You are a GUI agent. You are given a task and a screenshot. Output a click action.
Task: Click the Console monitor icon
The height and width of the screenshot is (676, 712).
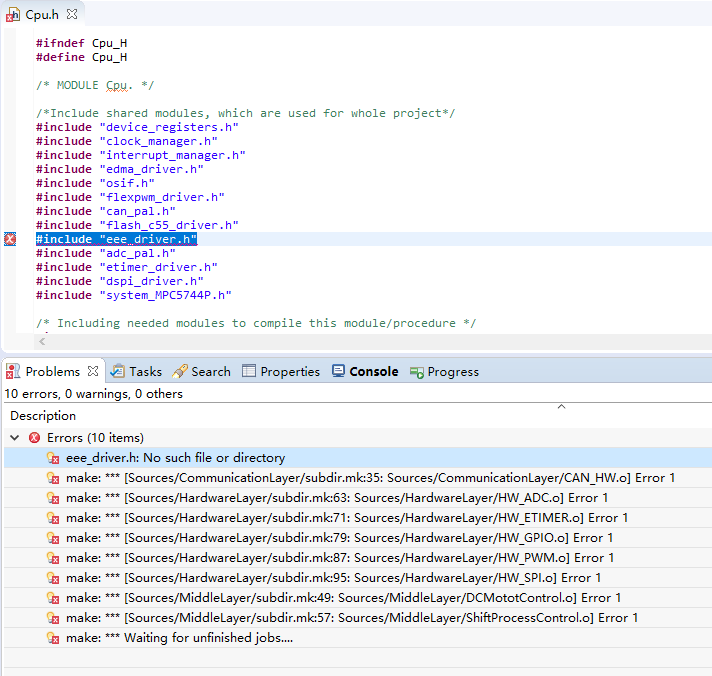pos(338,371)
